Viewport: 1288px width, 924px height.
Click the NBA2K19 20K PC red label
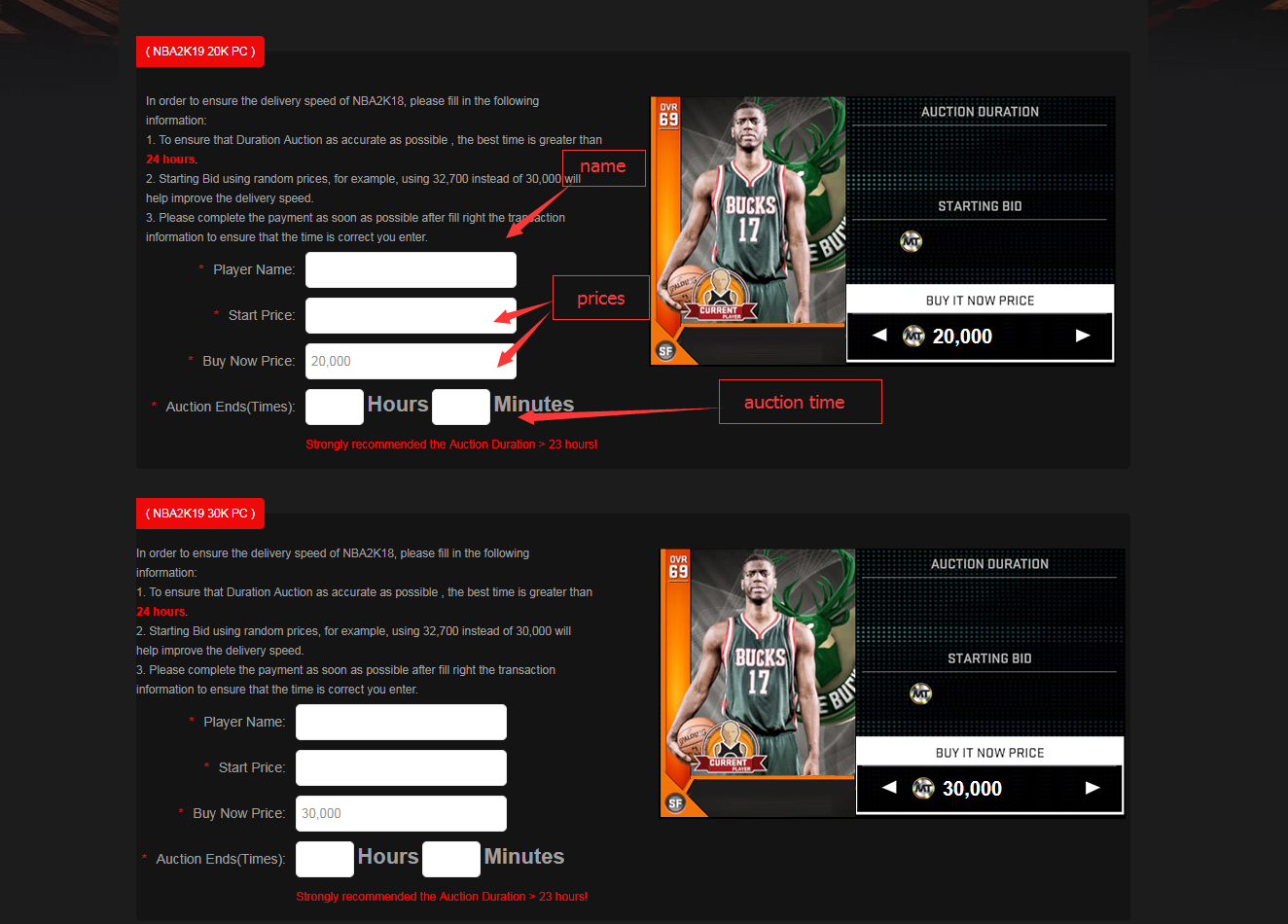200,52
